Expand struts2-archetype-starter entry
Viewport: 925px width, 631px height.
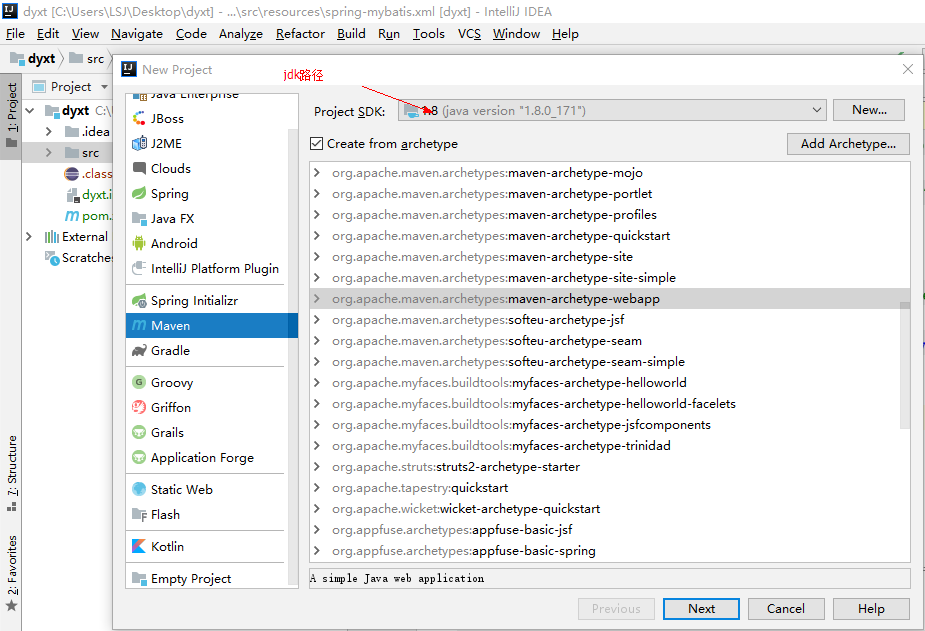click(317, 466)
